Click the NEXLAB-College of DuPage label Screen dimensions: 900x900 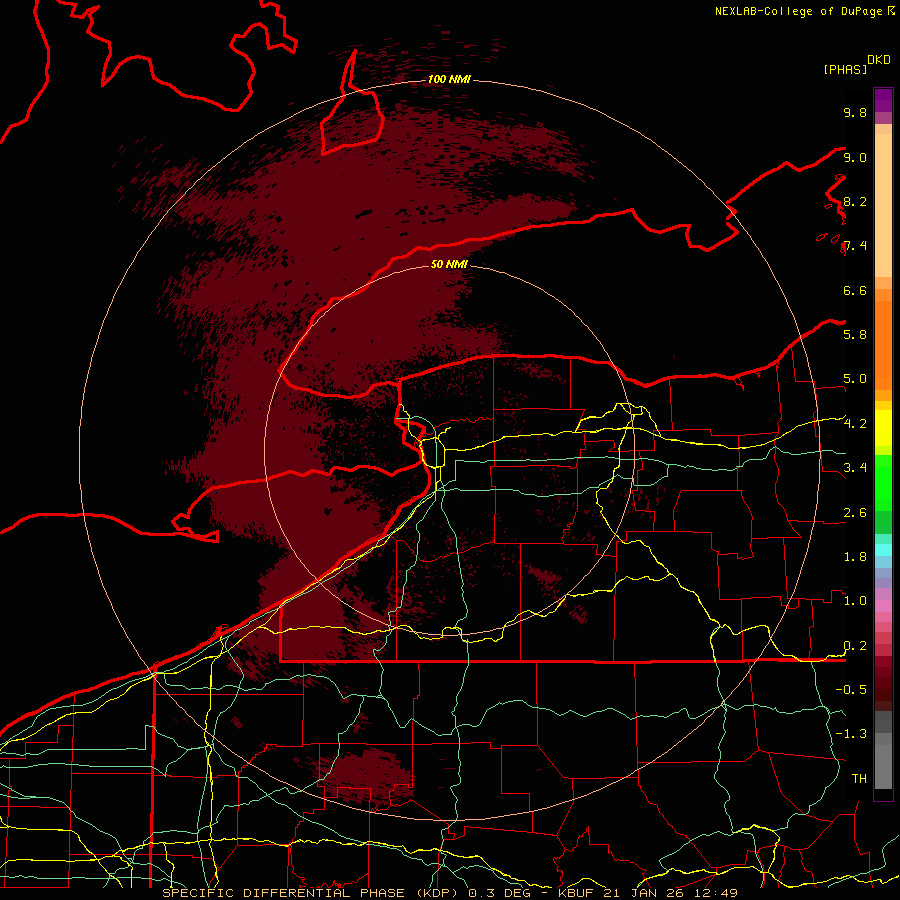[799, 11]
